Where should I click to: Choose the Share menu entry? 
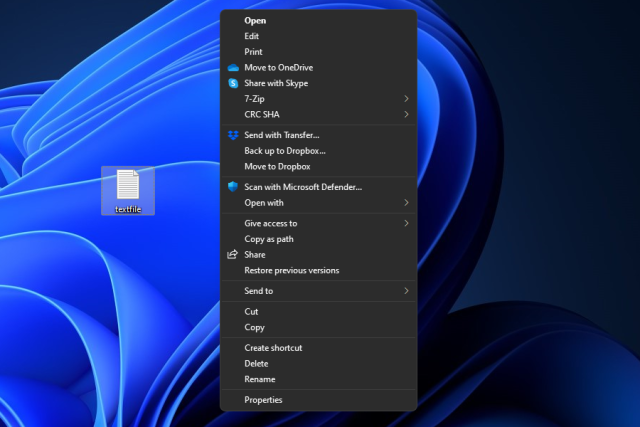318,255
